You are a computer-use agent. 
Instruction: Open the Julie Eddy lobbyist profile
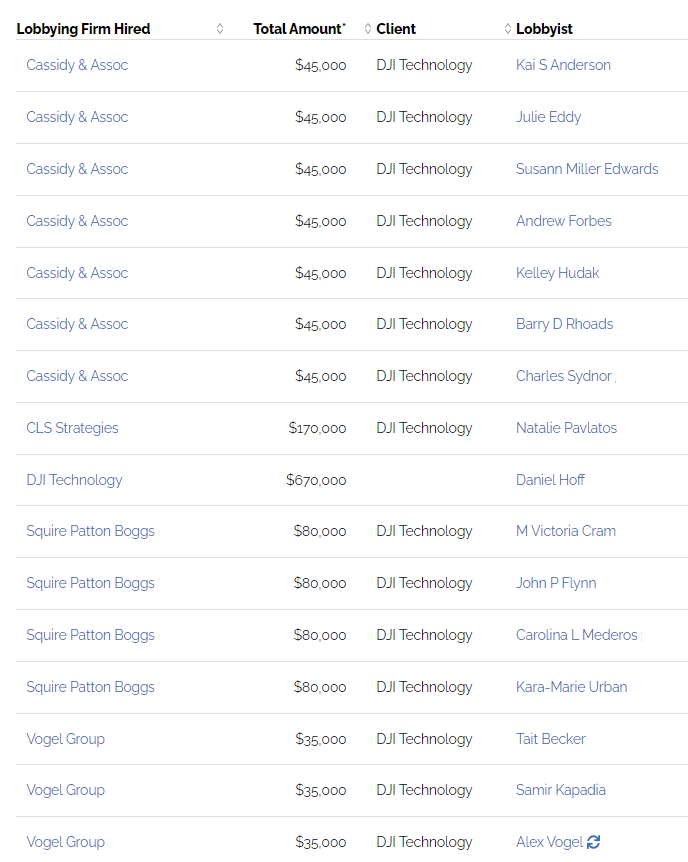click(x=548, y=117)
